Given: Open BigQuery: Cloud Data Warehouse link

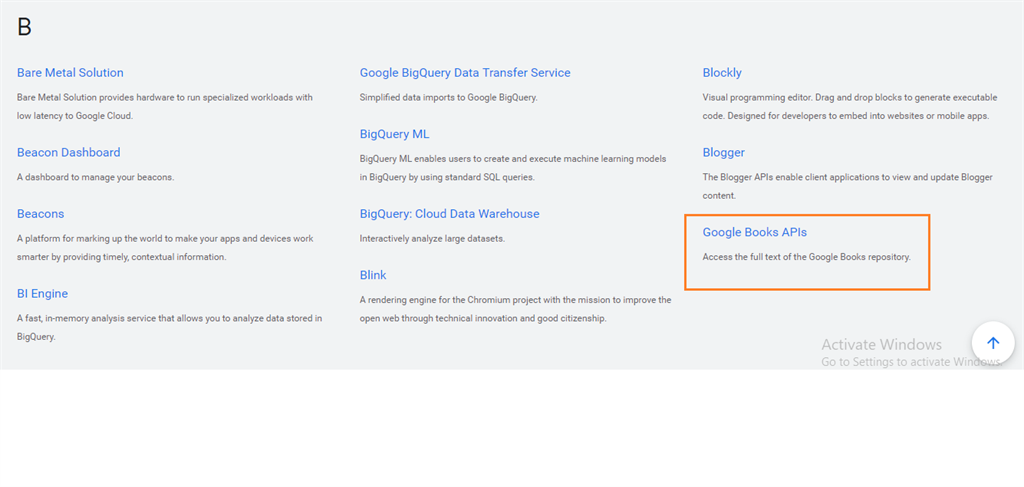Looking at the screenshot, I should click(x=449, y=214).
